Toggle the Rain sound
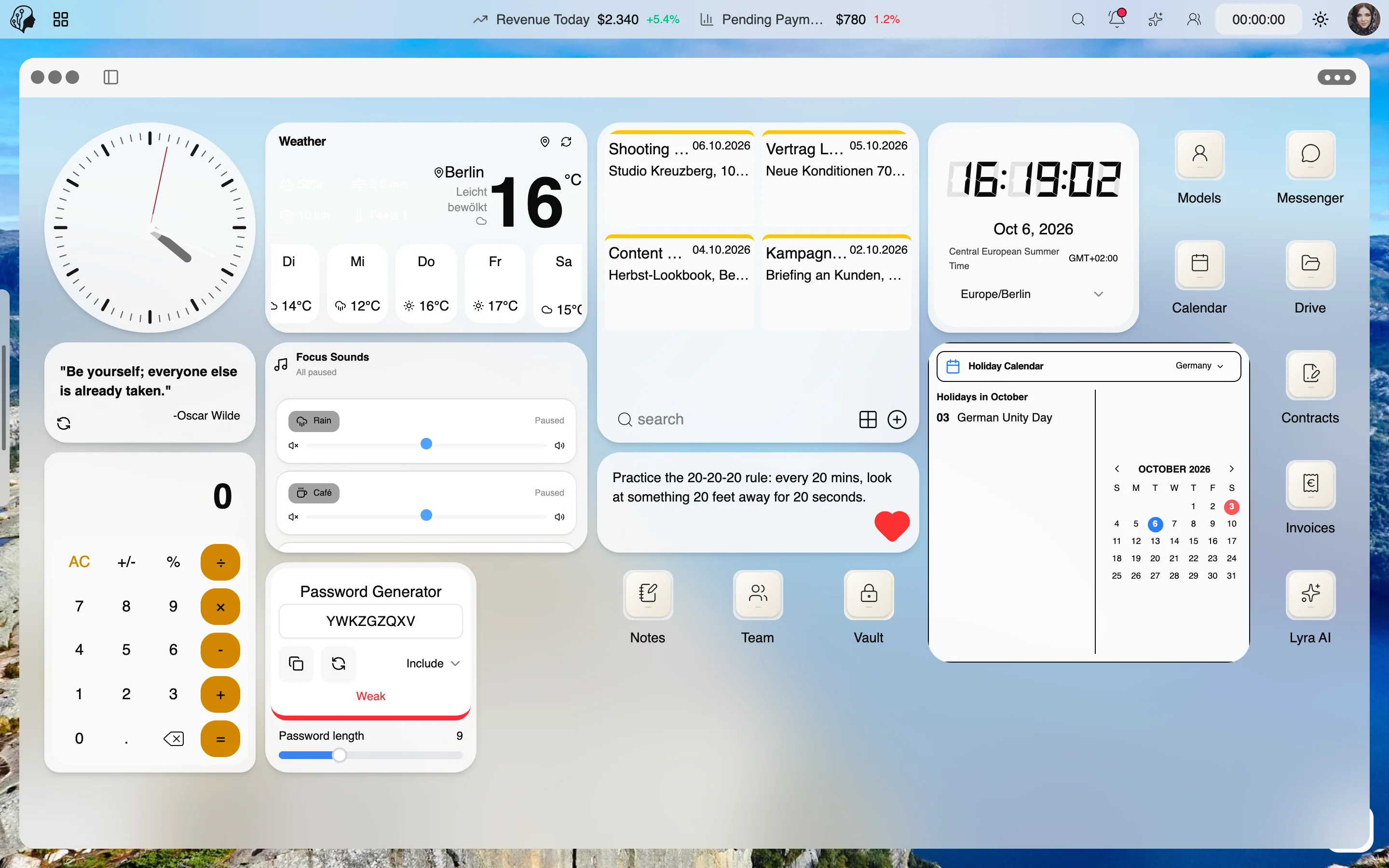Screen dimensions: 1389x868 pyautogui.click(x=313, y=421)
